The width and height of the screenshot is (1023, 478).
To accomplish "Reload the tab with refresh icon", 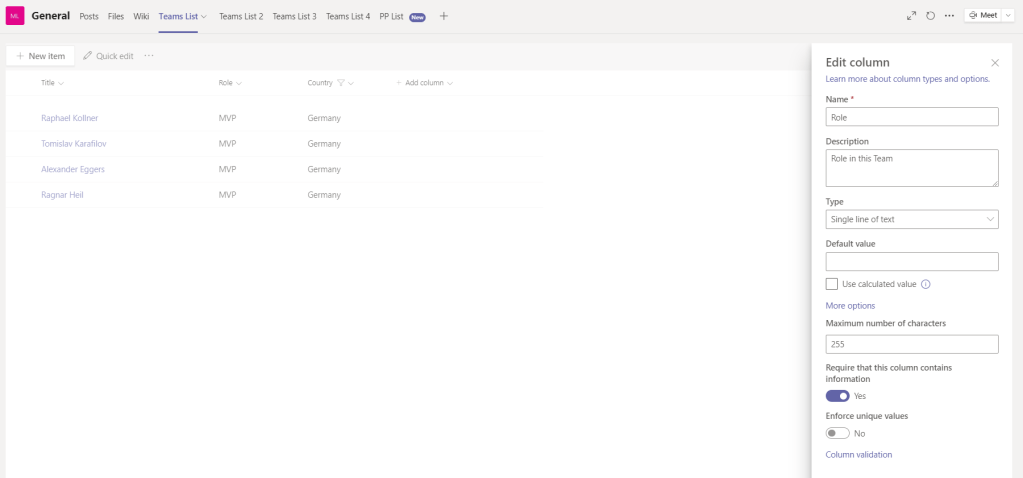I will (x=930, y=16).
